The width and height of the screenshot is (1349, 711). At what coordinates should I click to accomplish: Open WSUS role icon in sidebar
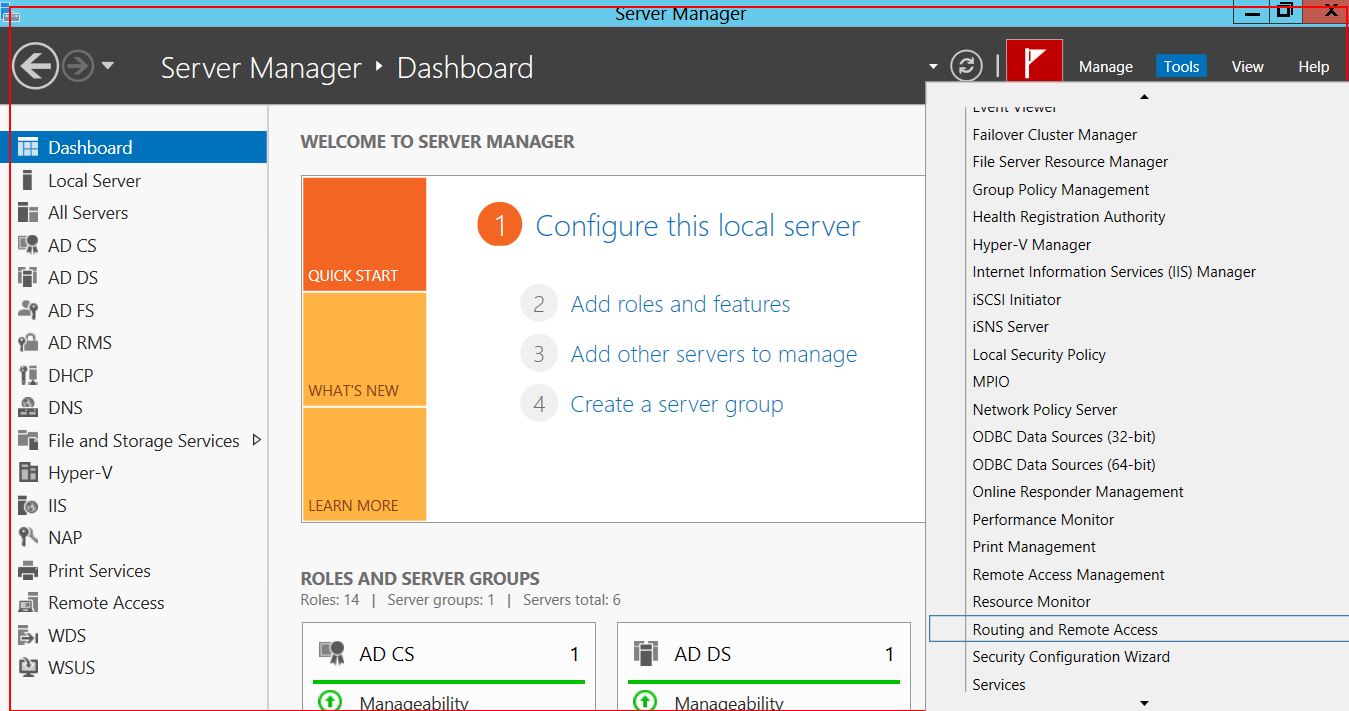[29, 668]
